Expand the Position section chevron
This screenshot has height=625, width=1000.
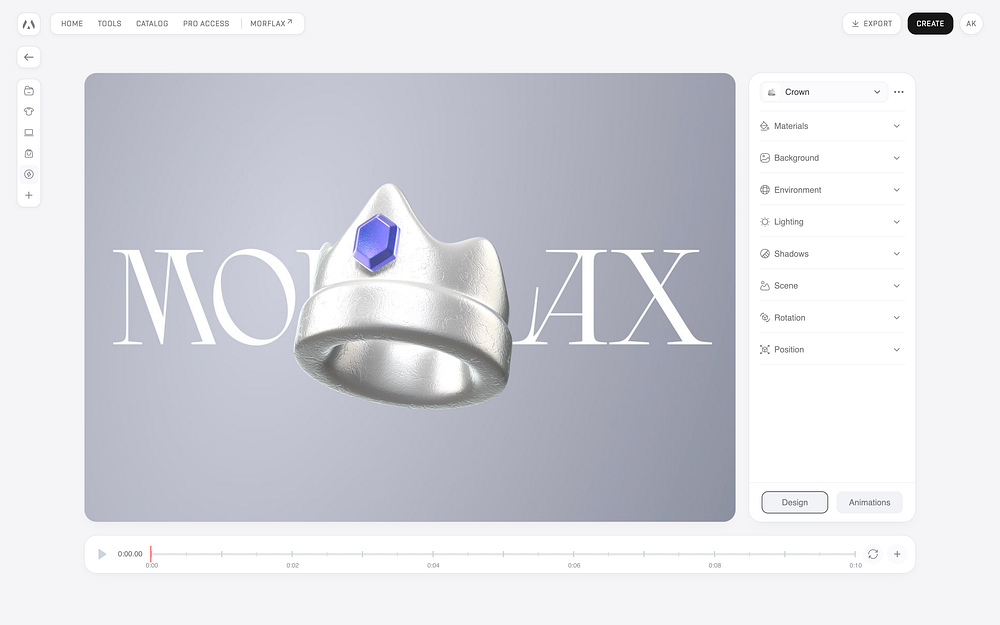tap(897, 349)
